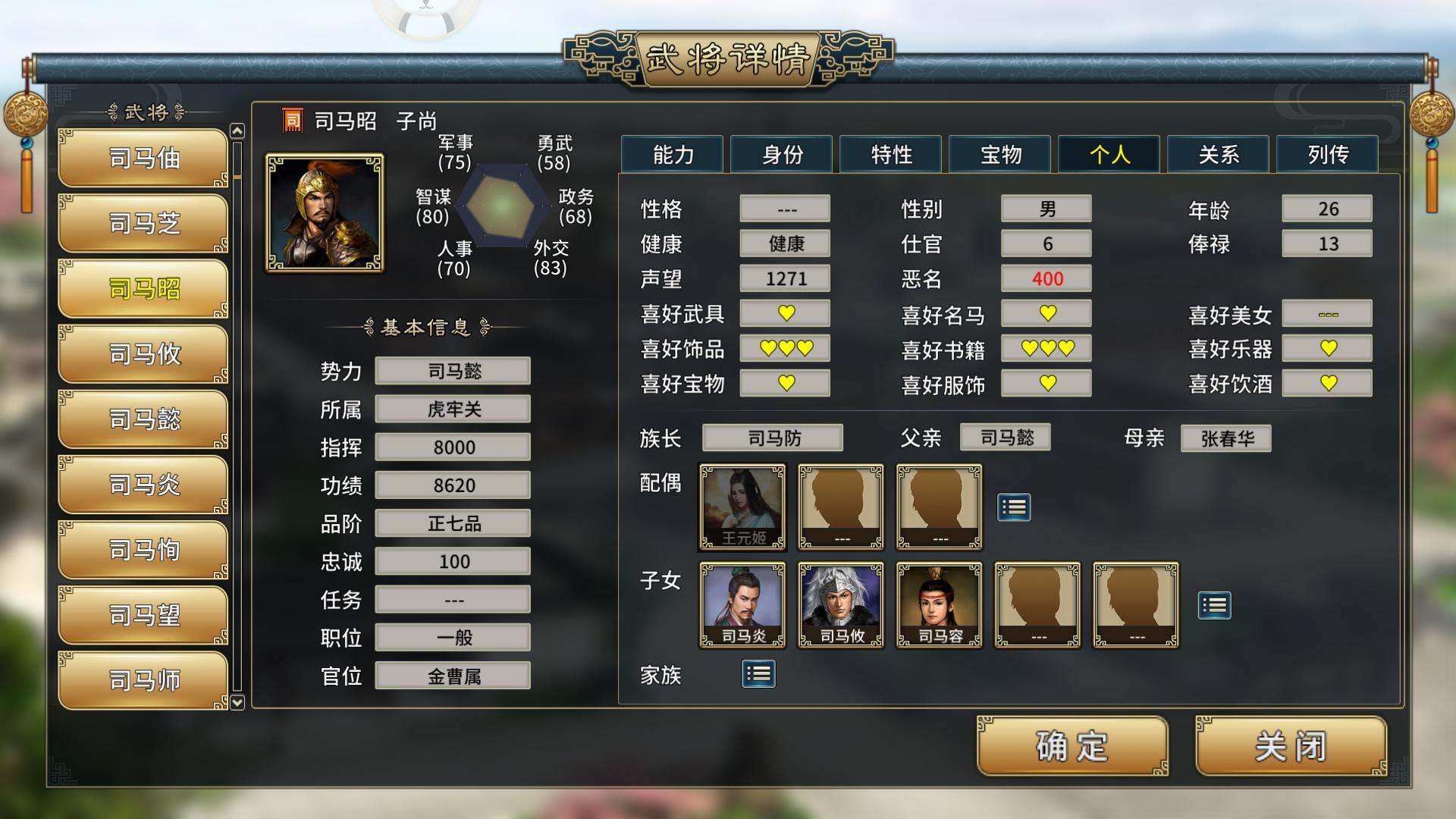1456x819 pixels.
Task: Click the officer list scroll down arrow
Action: [x=237, y=702]
